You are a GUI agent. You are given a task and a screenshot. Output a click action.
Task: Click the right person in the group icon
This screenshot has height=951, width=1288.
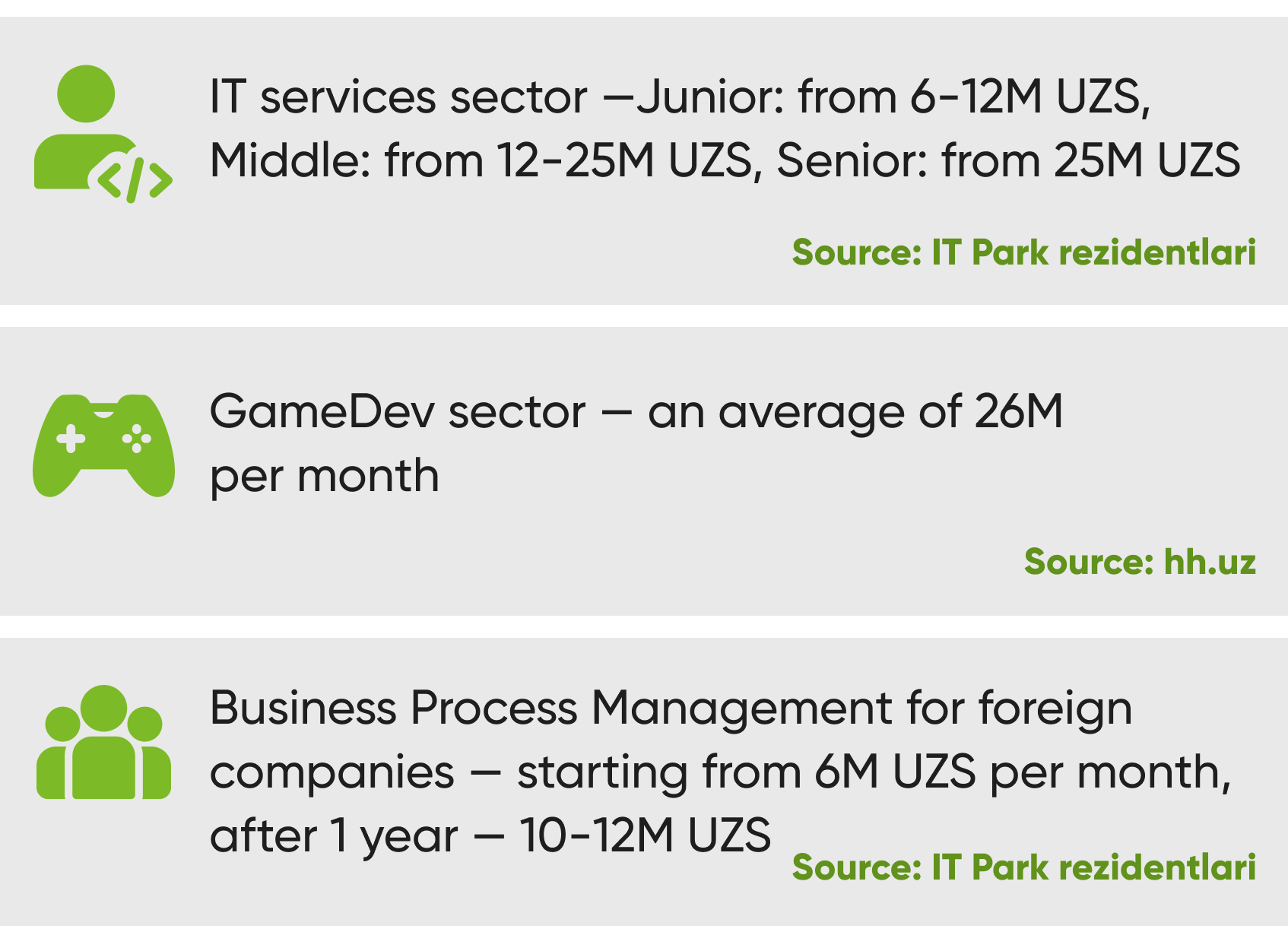(x=151, y=753)
